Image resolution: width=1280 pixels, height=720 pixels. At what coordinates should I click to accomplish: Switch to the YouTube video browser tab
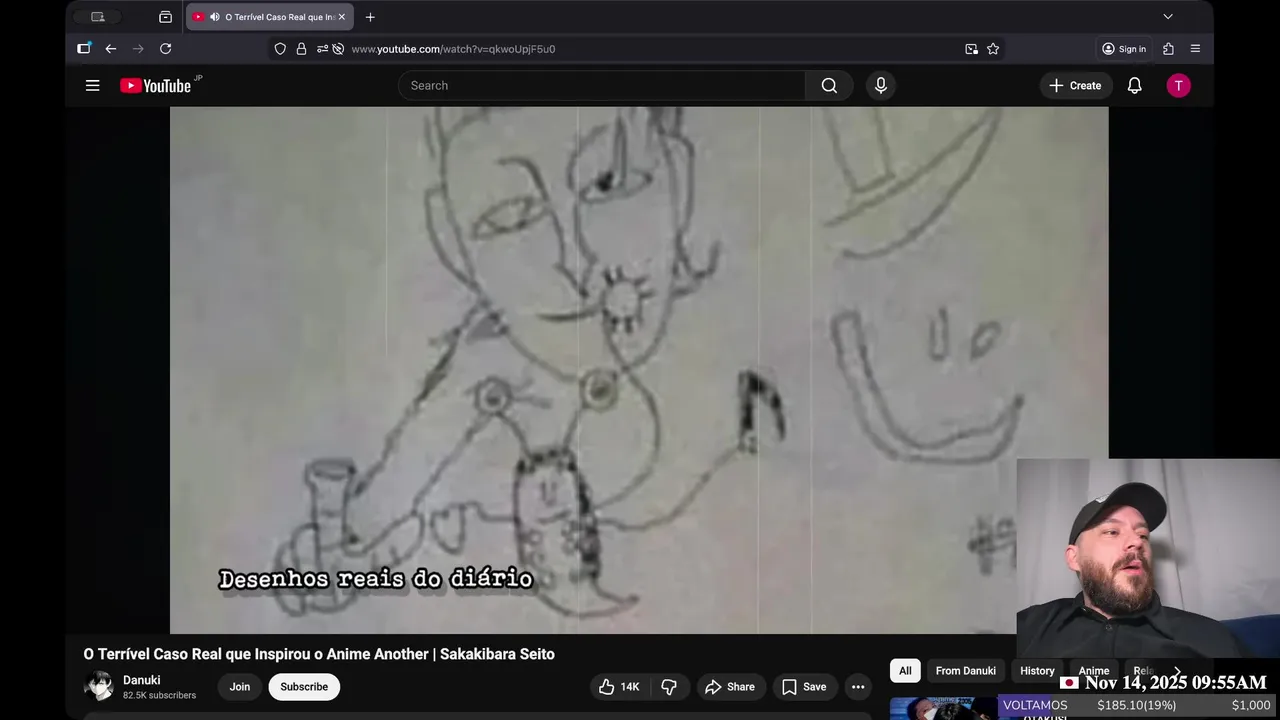(270, 17)
